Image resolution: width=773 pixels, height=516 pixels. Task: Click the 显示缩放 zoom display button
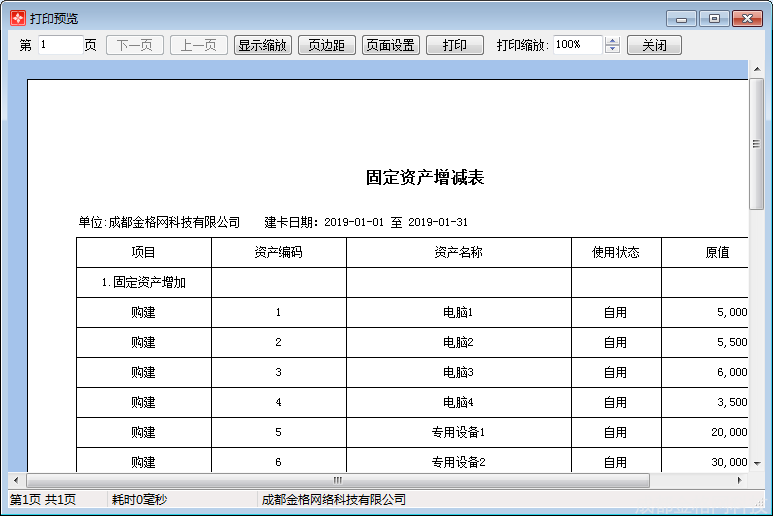tap(262, 45)
